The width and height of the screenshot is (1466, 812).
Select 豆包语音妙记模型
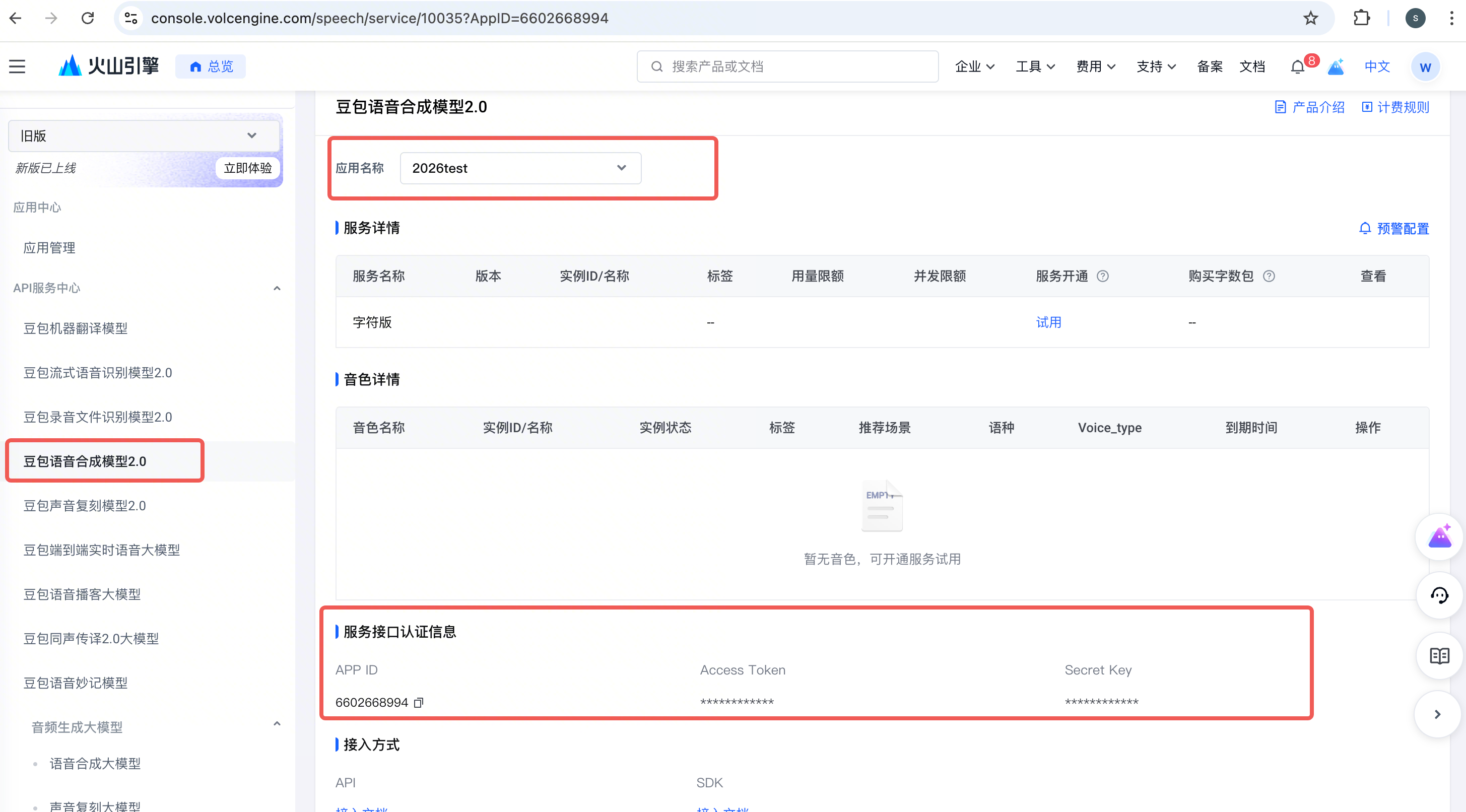click(75, 683)
